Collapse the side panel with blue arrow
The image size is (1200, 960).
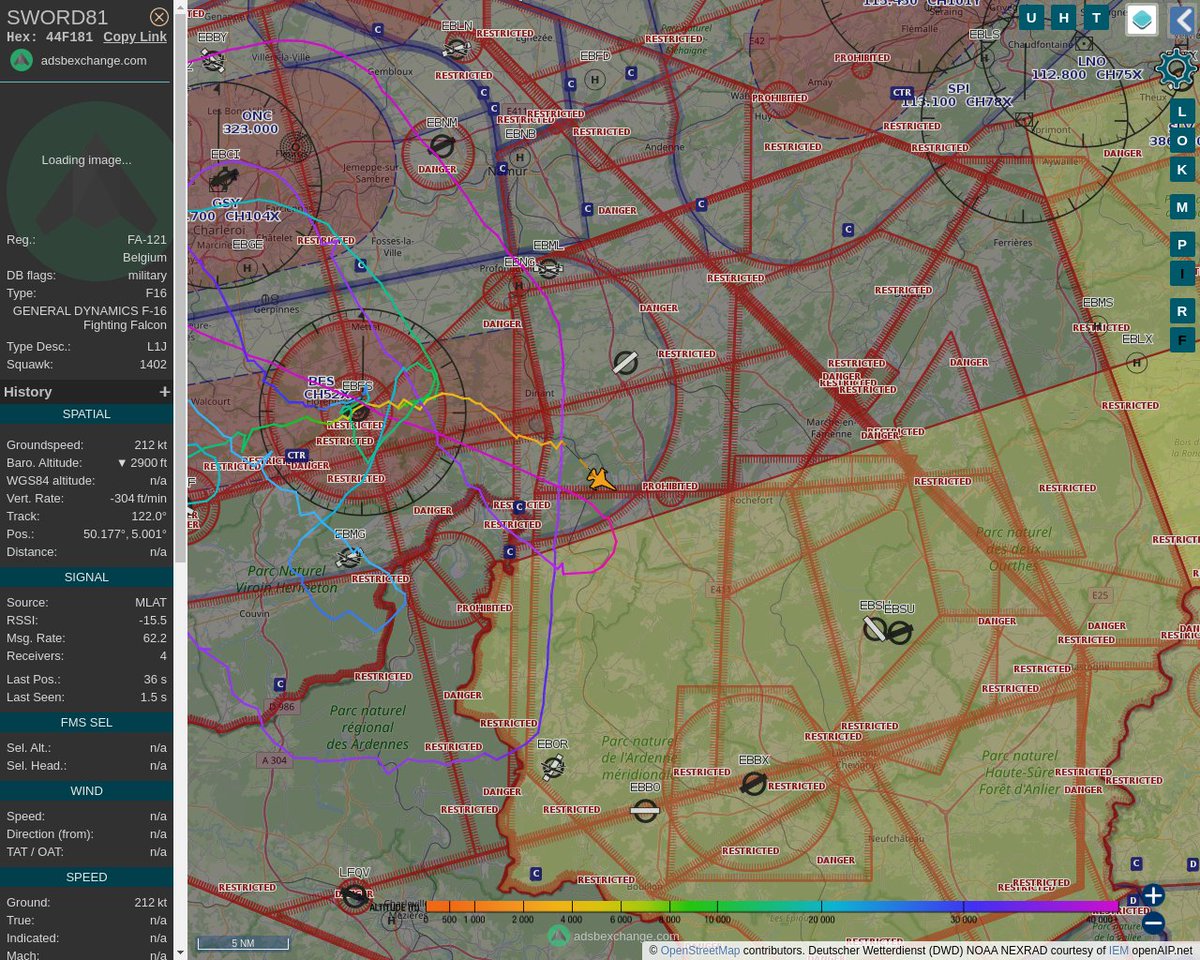click(x=1184, y=20)
